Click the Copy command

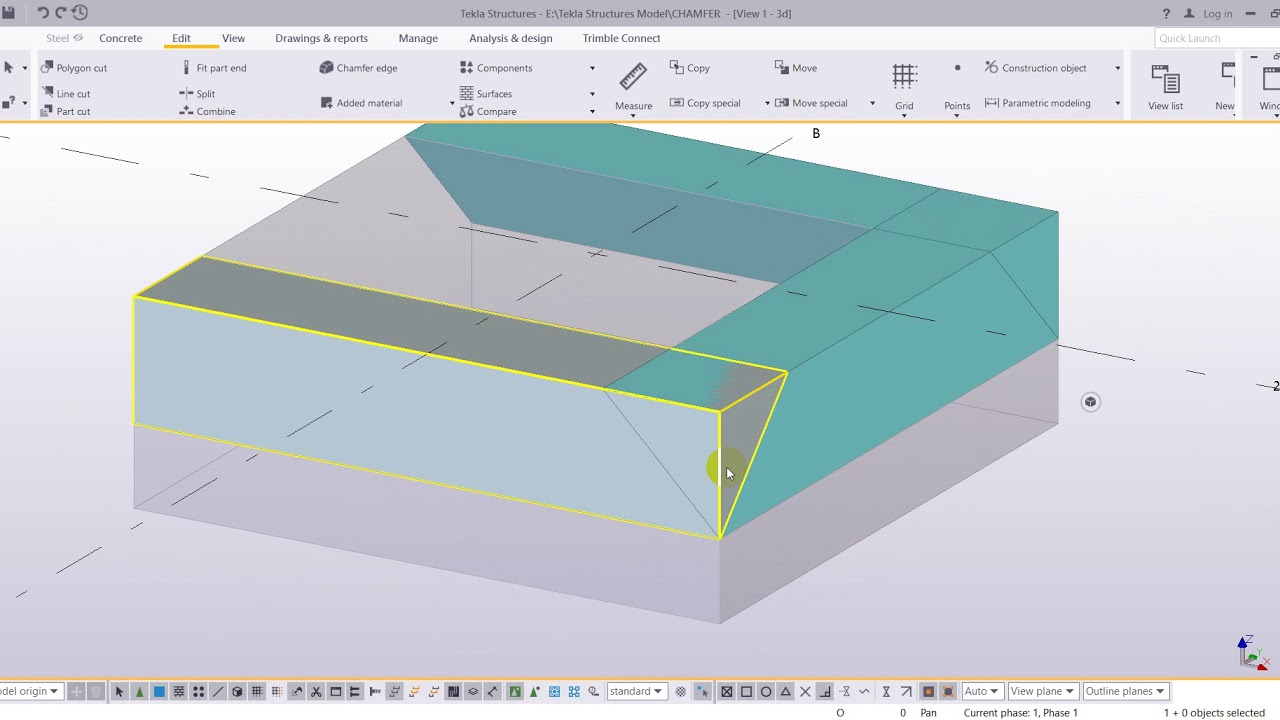[689, 68]
